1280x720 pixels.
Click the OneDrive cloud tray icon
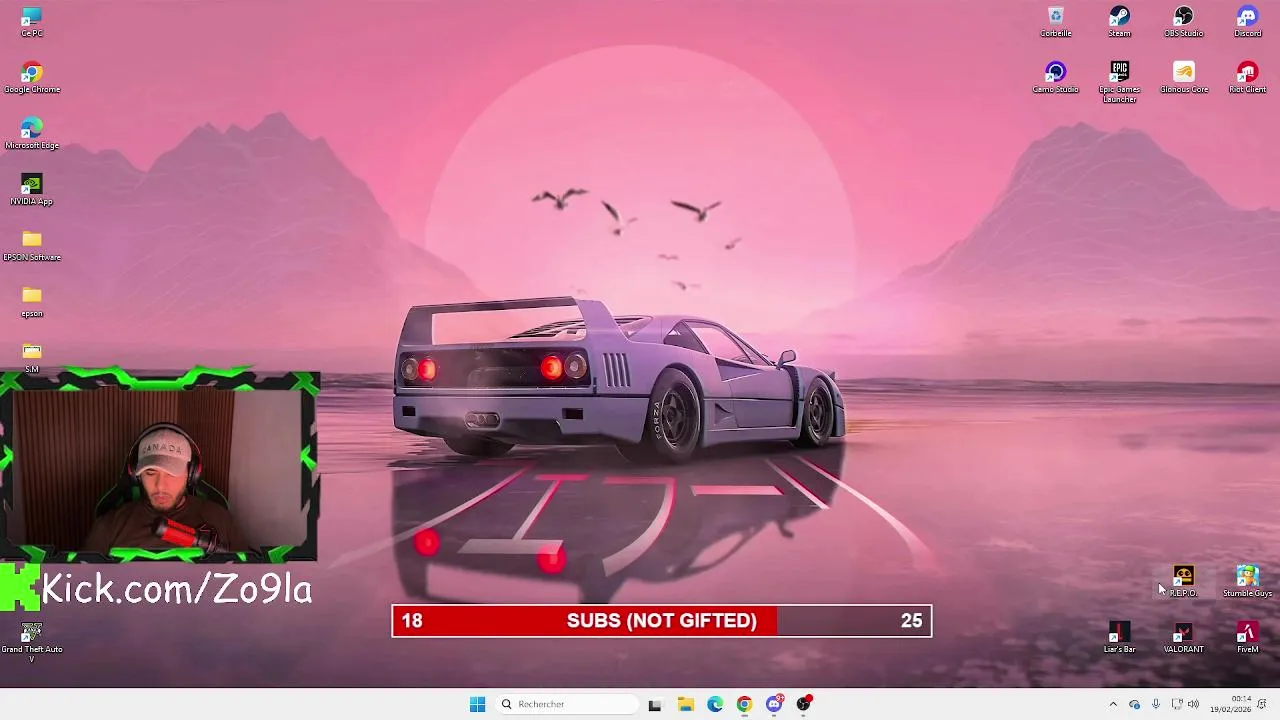[x=1134, y=704]
